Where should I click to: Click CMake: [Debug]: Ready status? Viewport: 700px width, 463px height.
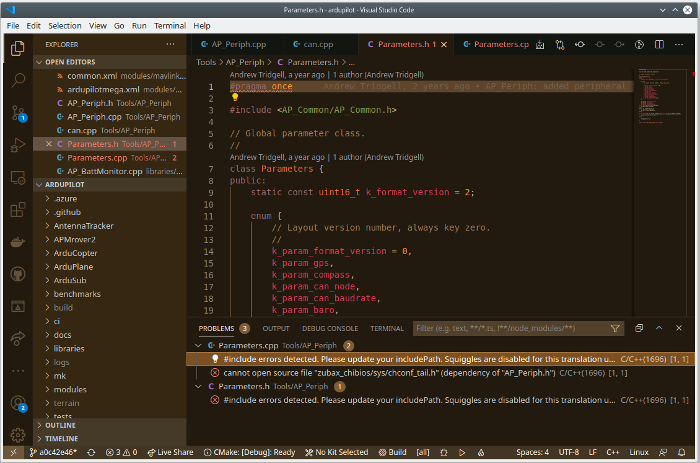tap(249, 452)
